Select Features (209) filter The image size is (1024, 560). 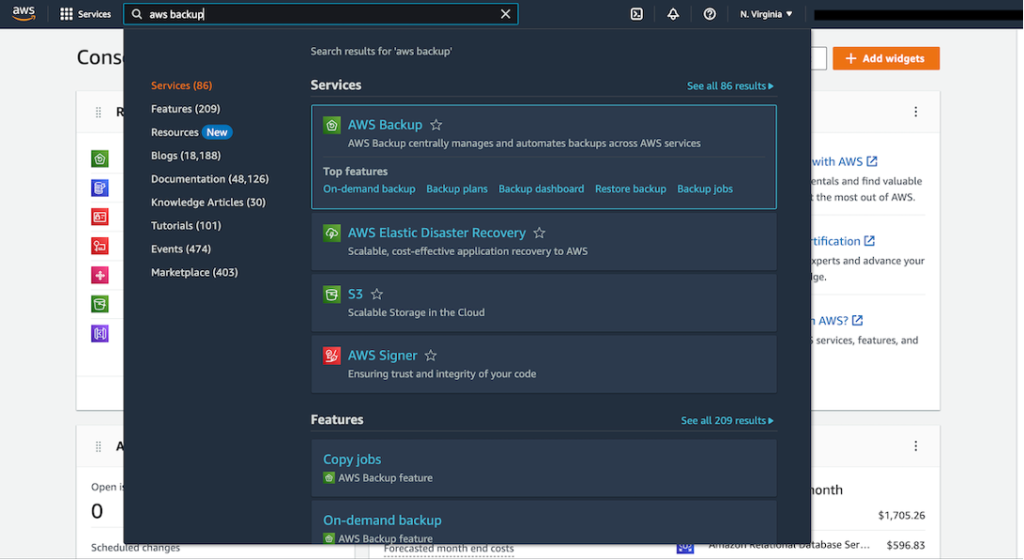coord(185,109)
